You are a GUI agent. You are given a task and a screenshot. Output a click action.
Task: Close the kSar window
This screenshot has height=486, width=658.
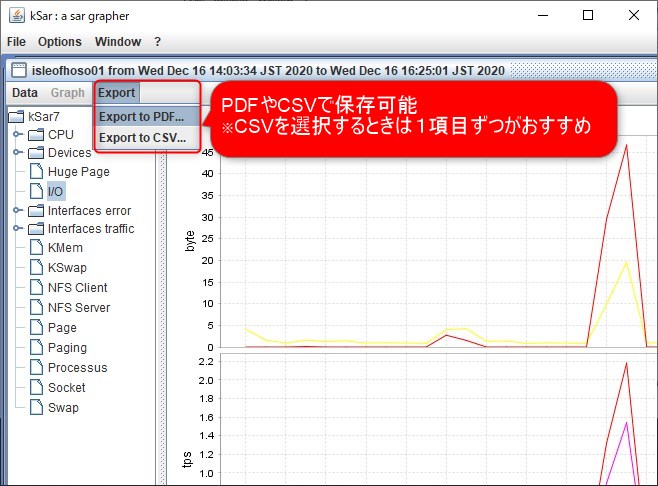[634, 16]
